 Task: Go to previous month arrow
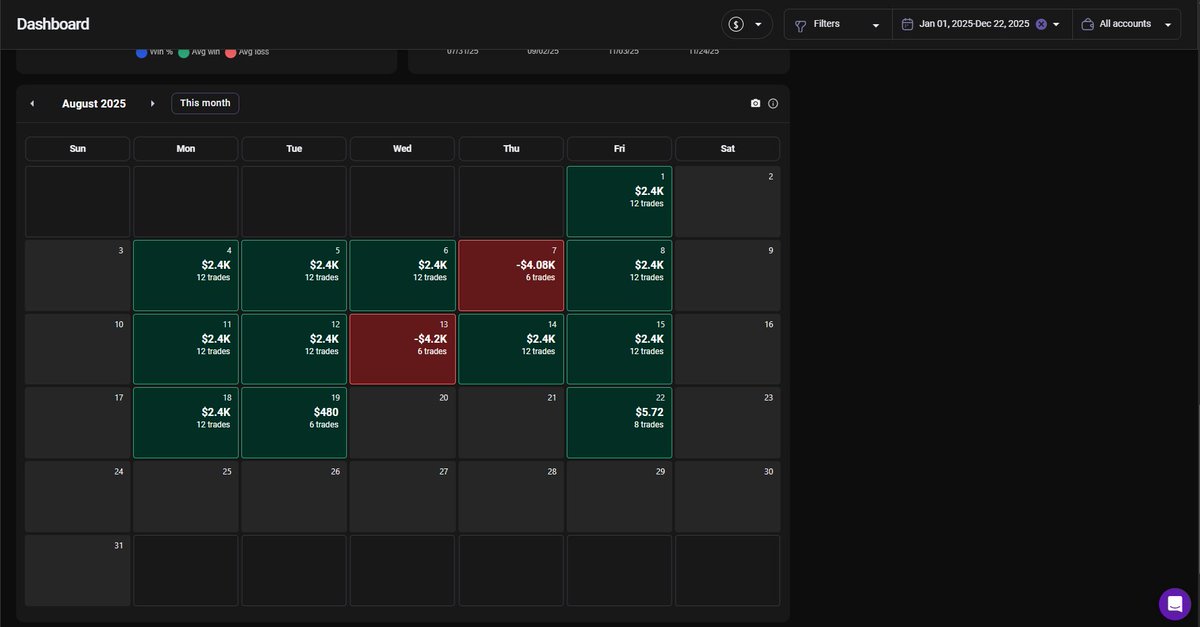coord(32,104)
